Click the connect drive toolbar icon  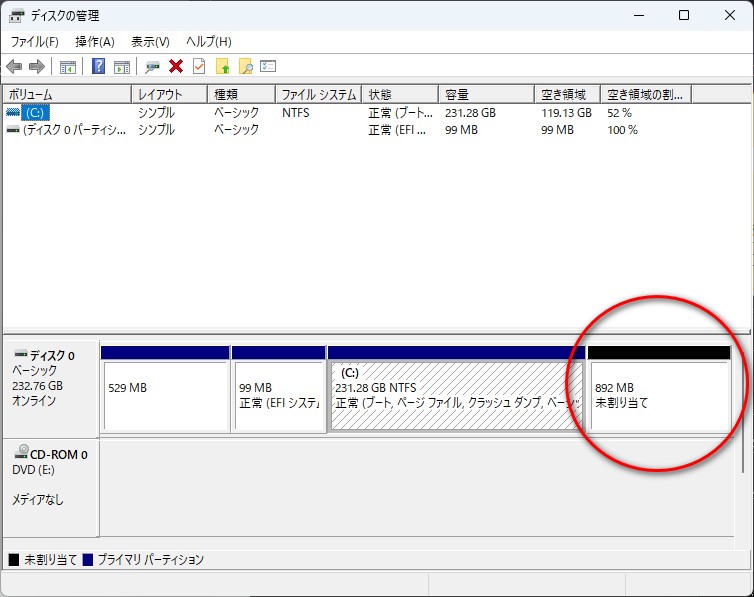click(x=152, y=67)
